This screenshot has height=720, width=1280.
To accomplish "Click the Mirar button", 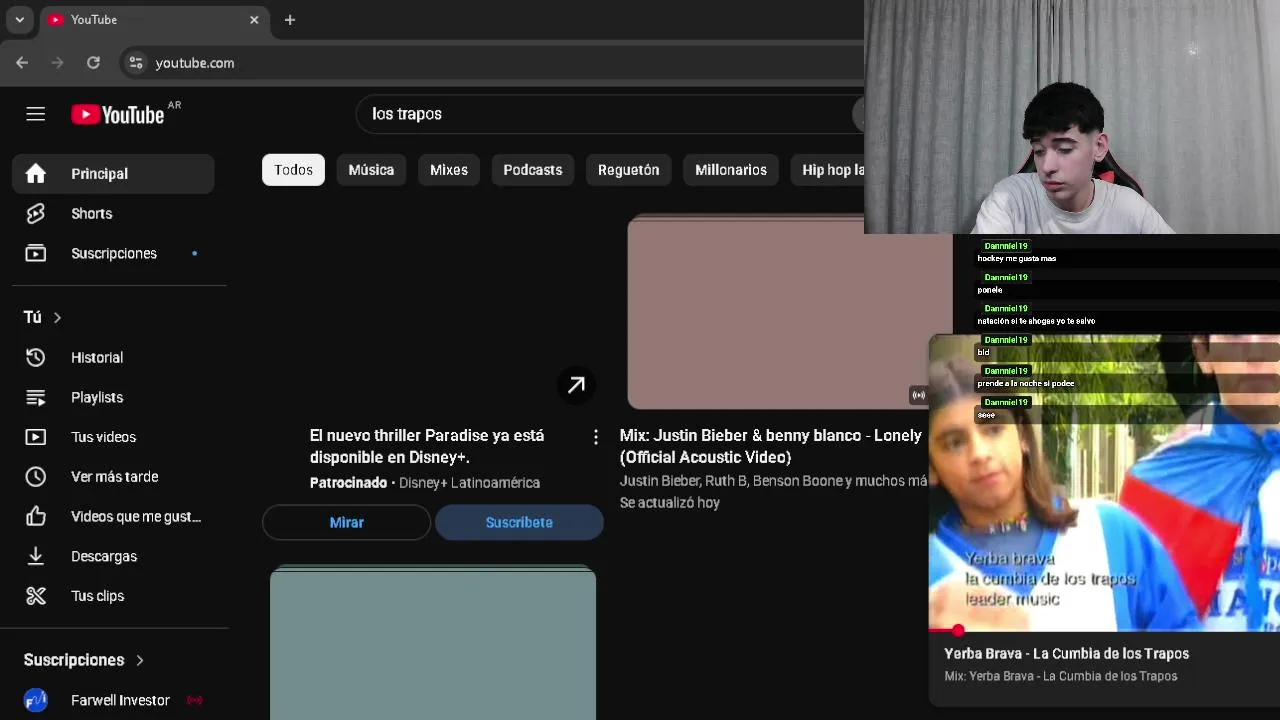I will point(346,522).
